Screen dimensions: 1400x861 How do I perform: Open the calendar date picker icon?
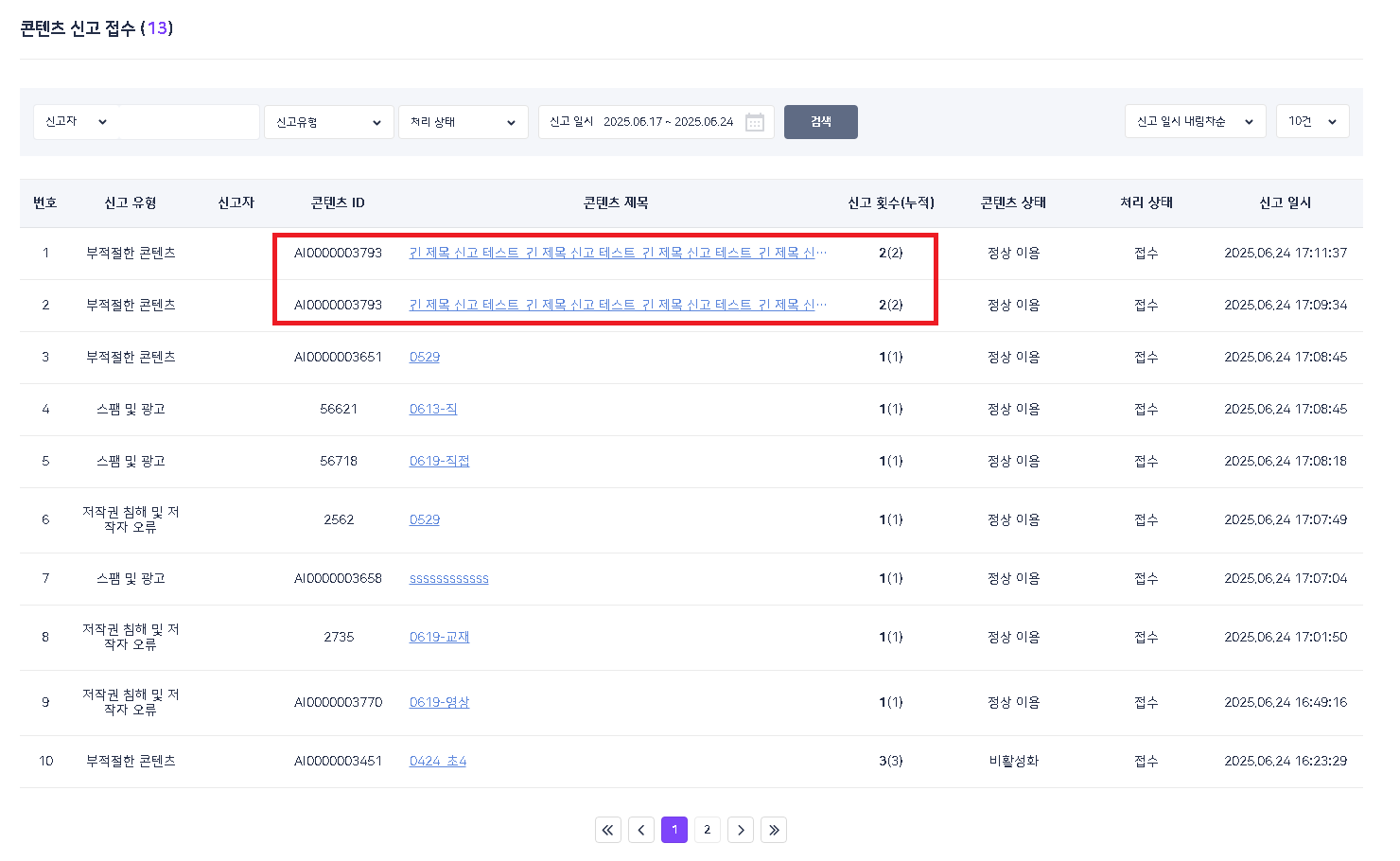coord(754,122)
